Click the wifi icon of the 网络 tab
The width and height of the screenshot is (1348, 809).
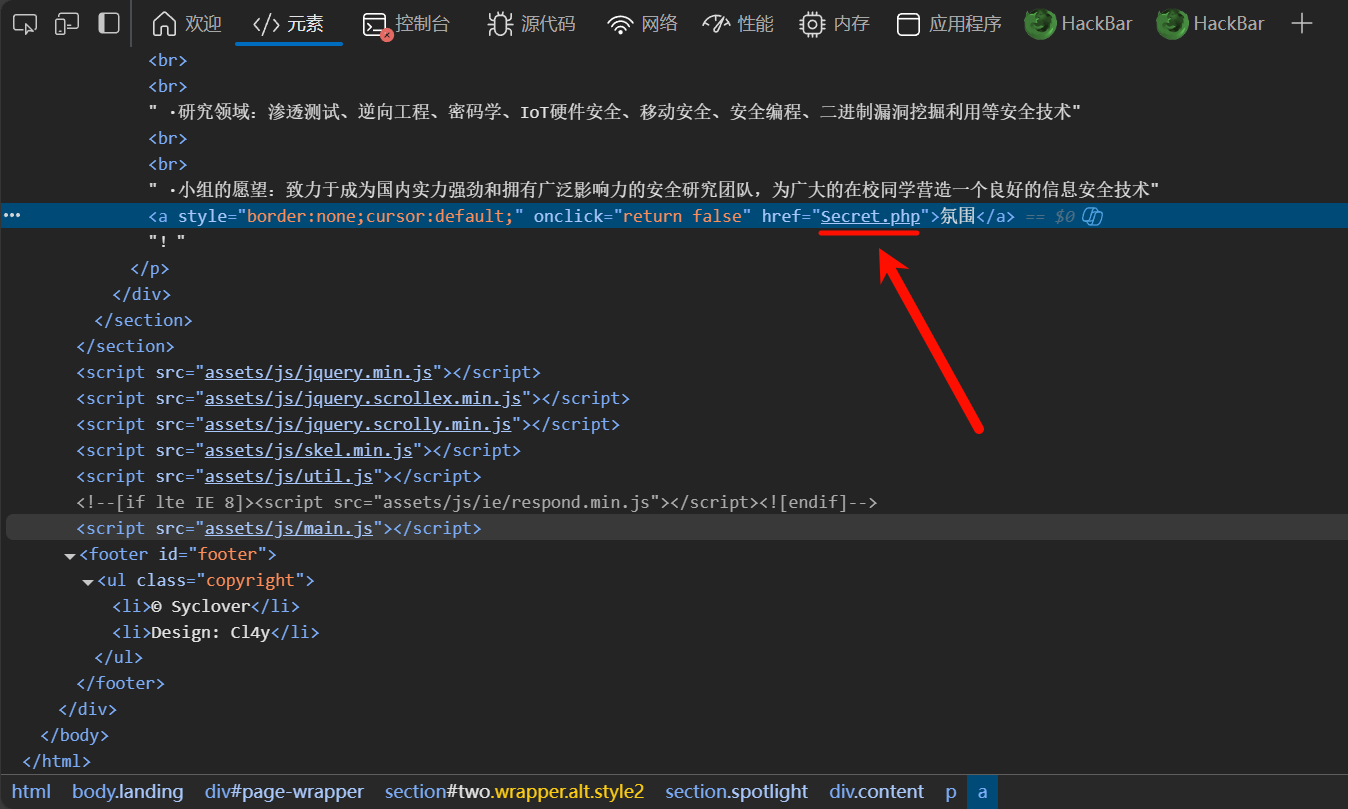click(x=621, y=24)
